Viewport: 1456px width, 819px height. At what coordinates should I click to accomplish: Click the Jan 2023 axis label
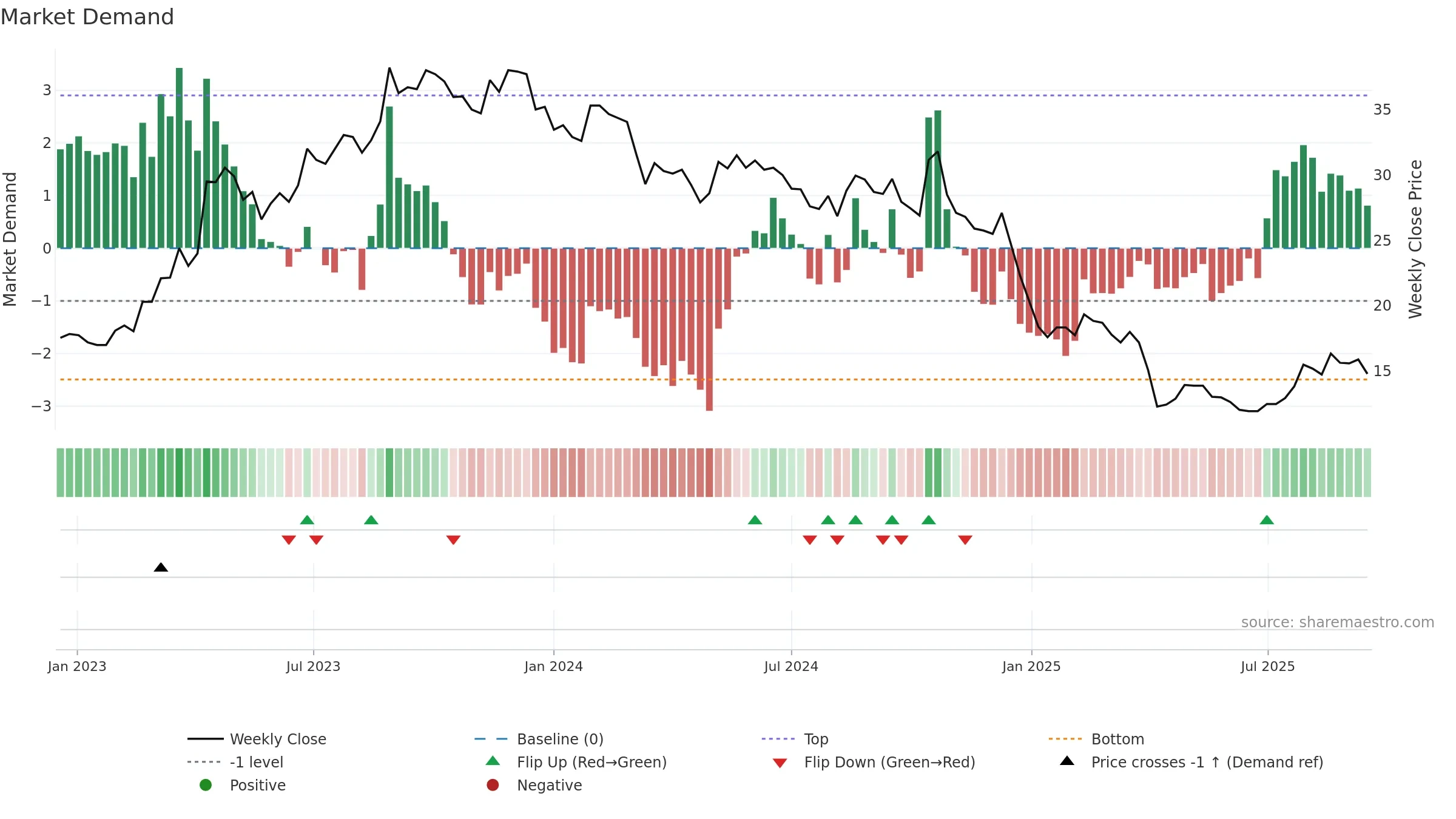(x=77, y=666)
